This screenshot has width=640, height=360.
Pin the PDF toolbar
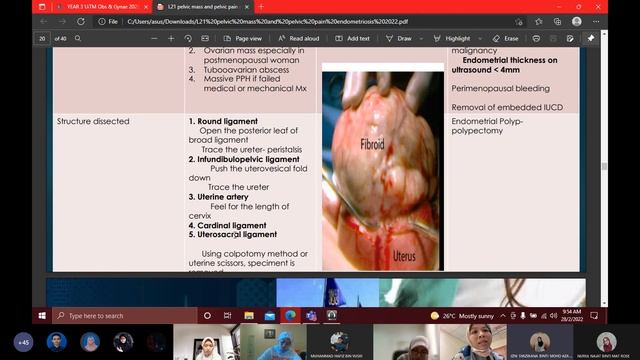tap(591, 38)
